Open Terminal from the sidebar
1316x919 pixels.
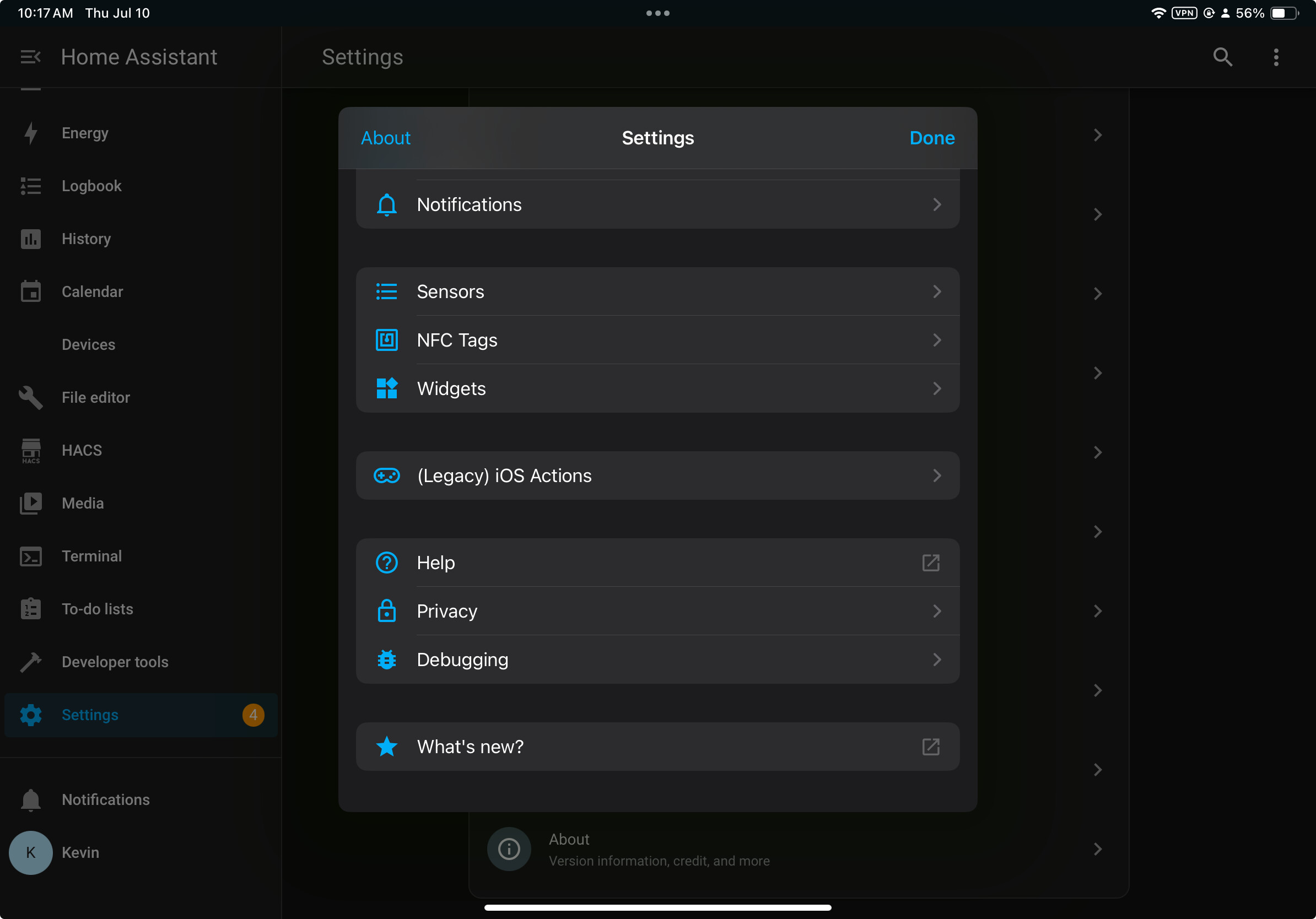(91, 556)
